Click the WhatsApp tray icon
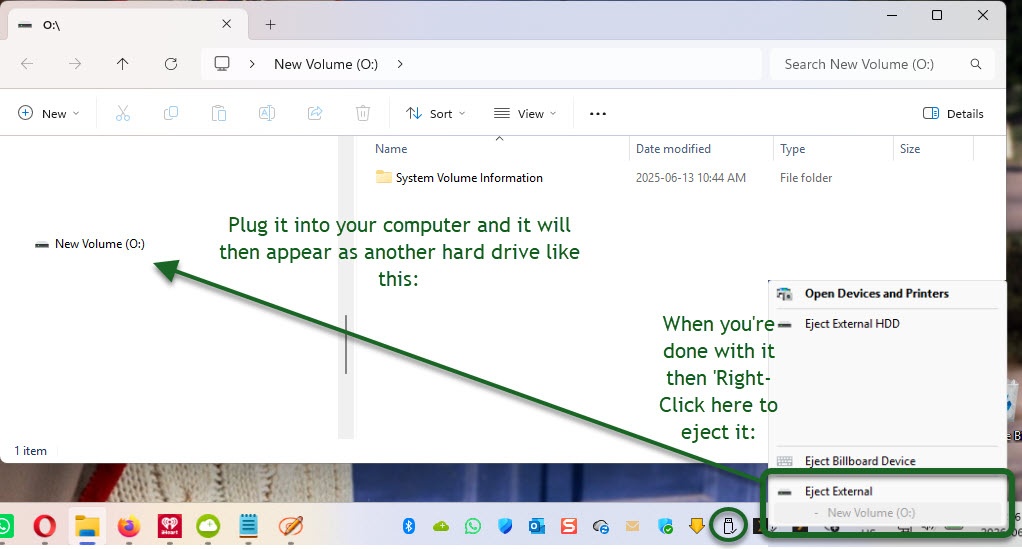The width and height of the screenshot is (1022, 549). pyautogui.click(x=473, y=526)
